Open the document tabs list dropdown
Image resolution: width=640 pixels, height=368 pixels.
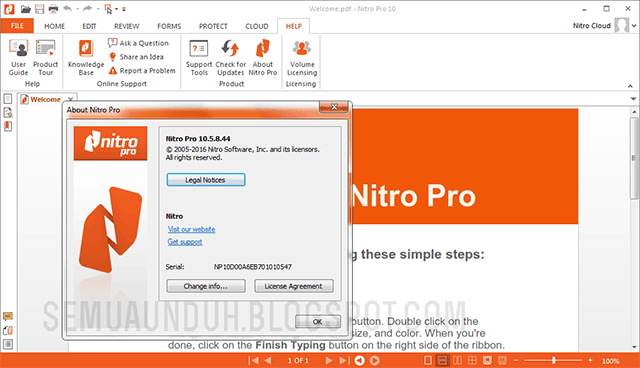(x=633, y=99)
